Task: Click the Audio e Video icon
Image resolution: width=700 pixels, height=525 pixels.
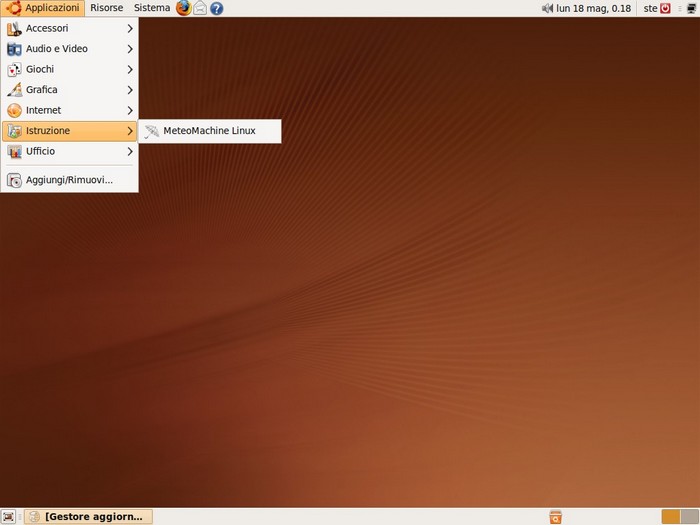Action: [x=14, y=49]
